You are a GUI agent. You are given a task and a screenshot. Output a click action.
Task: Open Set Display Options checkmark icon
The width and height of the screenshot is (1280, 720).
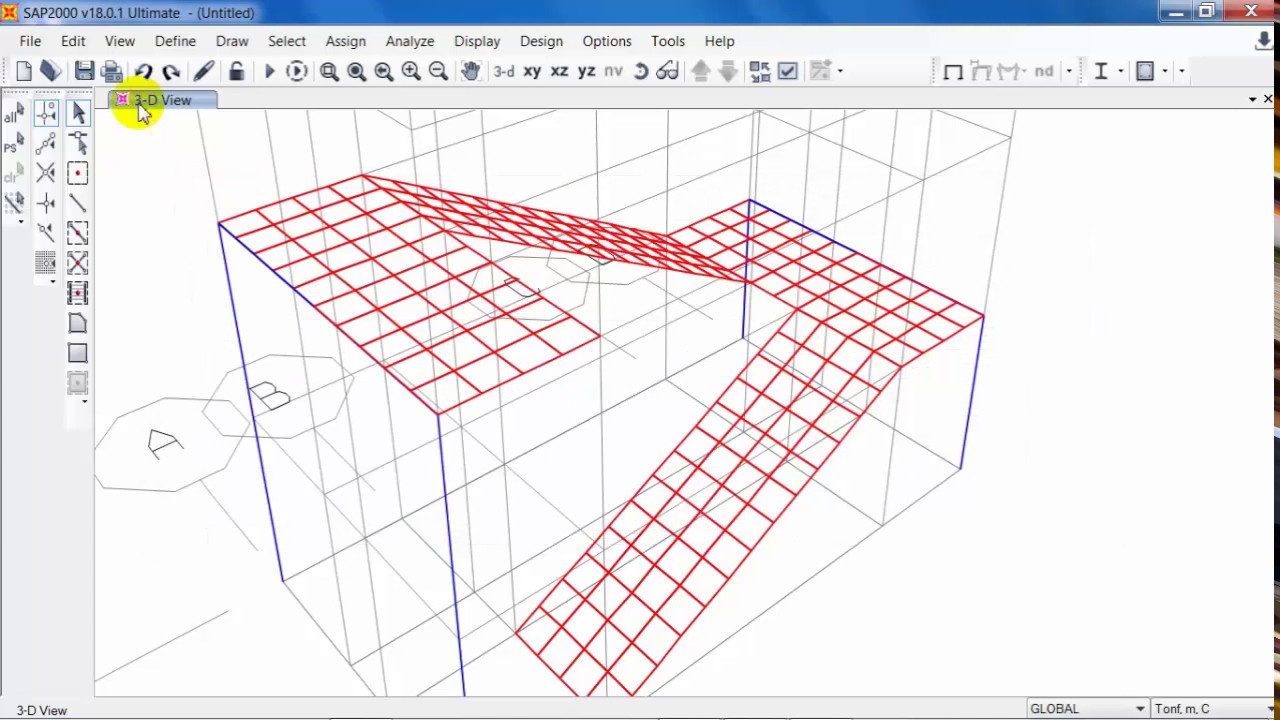click(x=788, y=71)
